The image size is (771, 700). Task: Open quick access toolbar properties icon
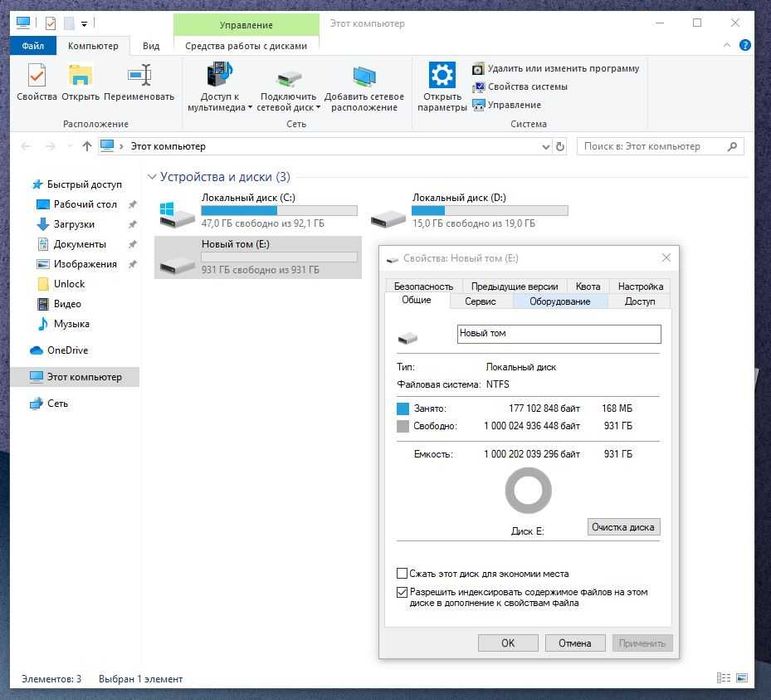(x=51, y=23)
